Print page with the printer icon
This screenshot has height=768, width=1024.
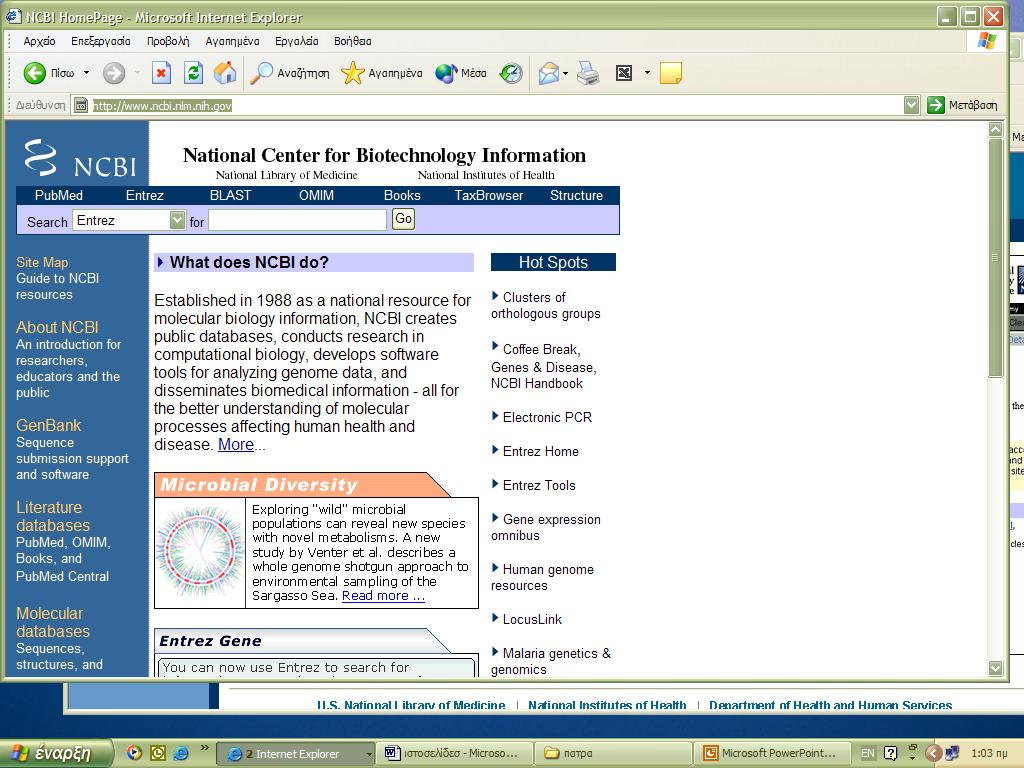point(588,73)
